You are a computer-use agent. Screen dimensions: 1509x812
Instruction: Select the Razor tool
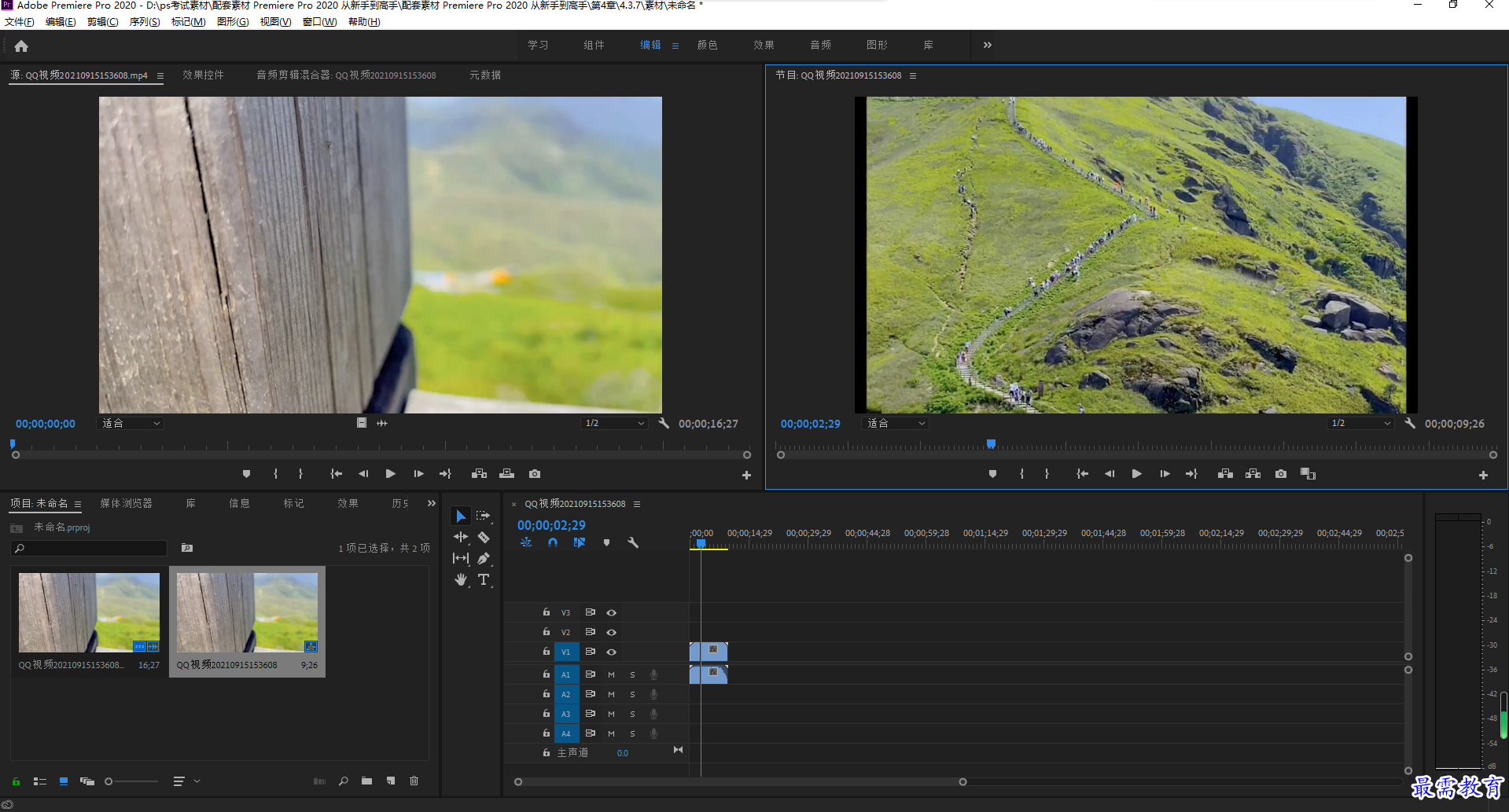point(484,538)
